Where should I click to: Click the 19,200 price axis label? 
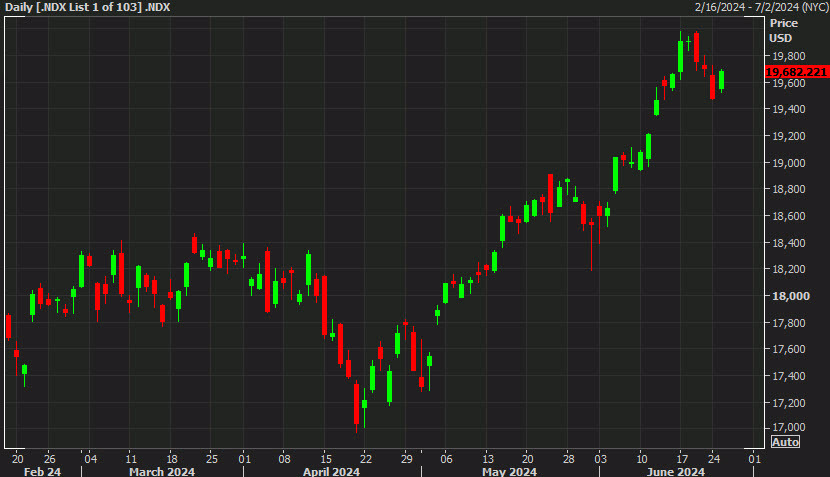coord(789,136)
